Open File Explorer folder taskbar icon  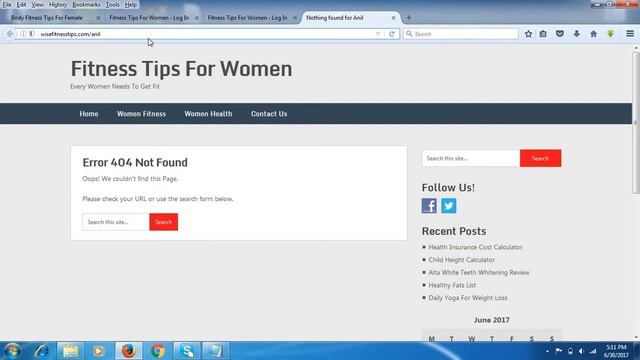coord(70,351)
